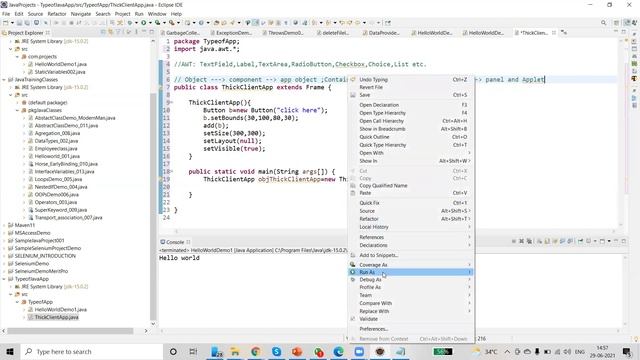
Task: Choose Quick Fix in context menu
Action: point(411,203)
